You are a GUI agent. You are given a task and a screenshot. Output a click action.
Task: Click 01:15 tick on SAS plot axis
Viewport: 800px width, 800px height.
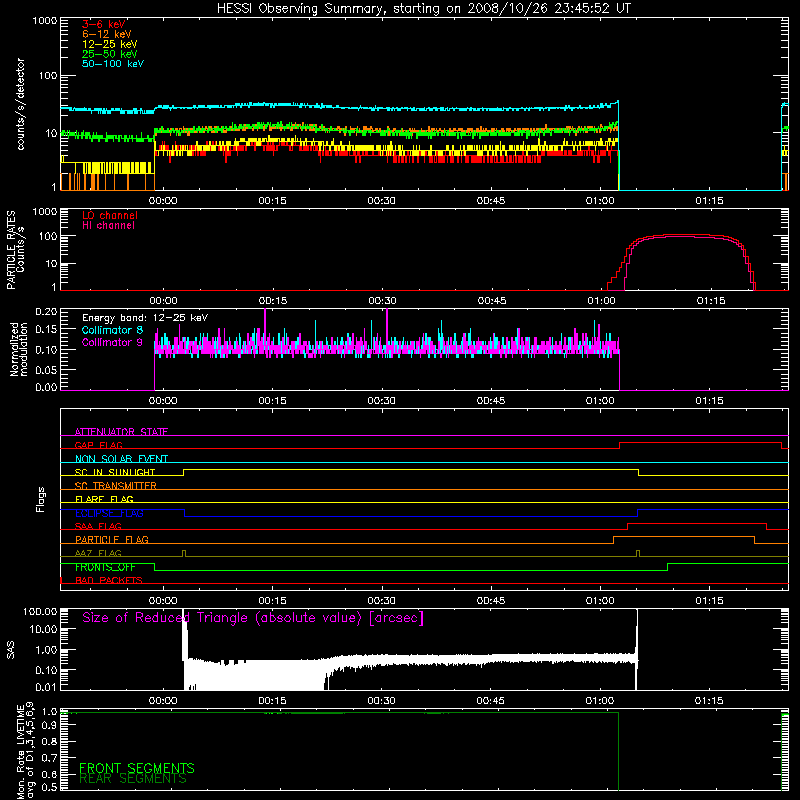[709, 701]
